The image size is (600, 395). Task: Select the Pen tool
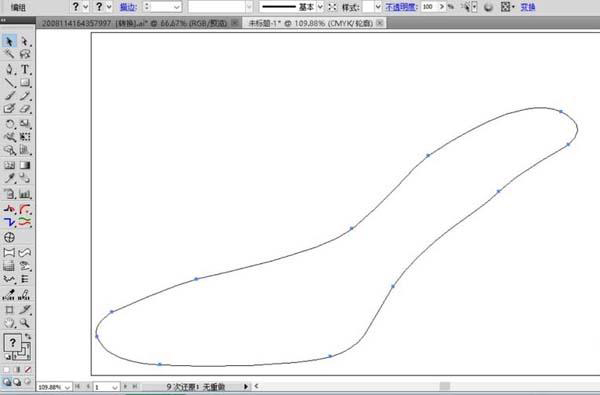10,69
